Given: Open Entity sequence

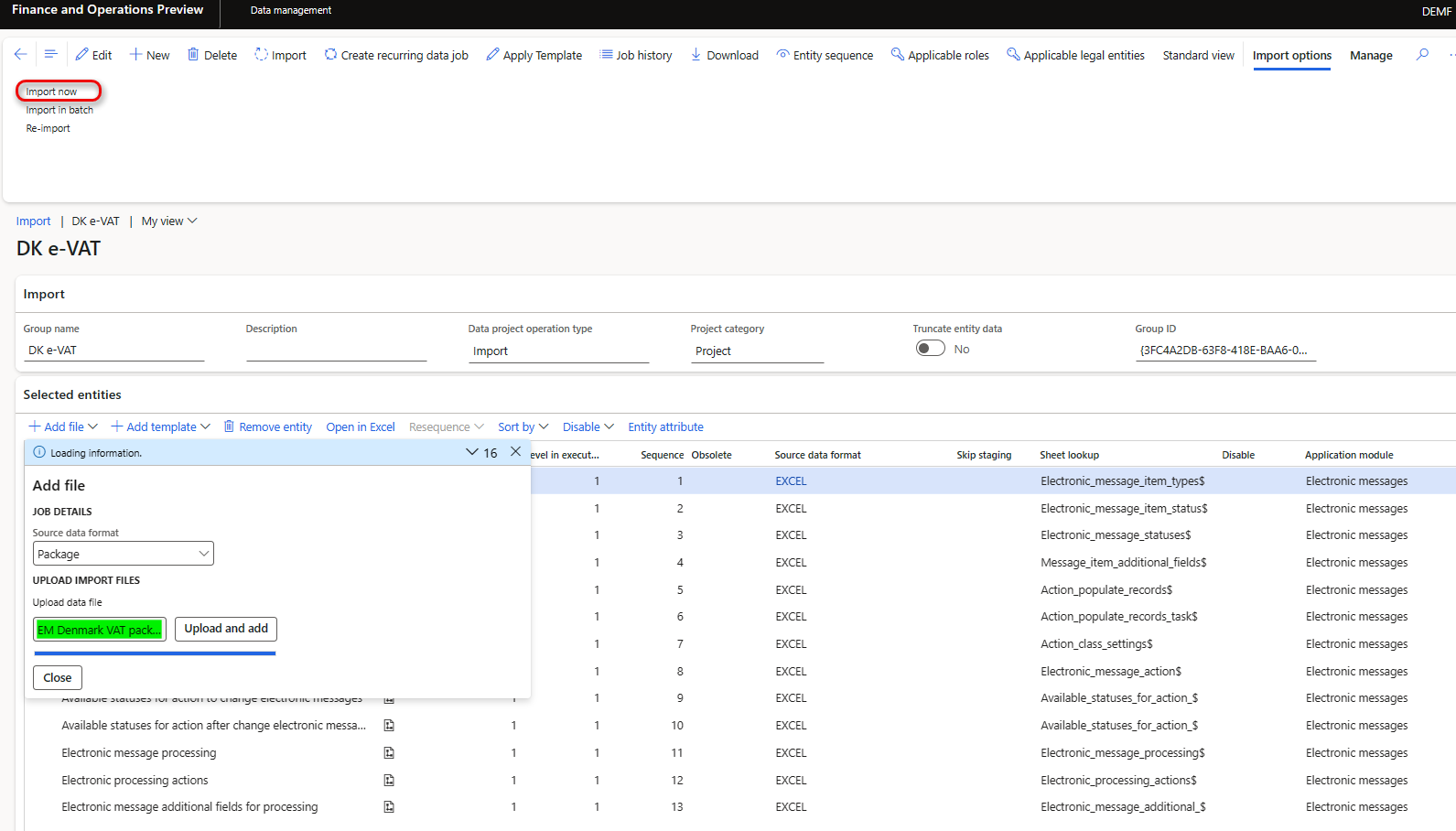Looking at the screenshot, I should click(x=825, y=55).
